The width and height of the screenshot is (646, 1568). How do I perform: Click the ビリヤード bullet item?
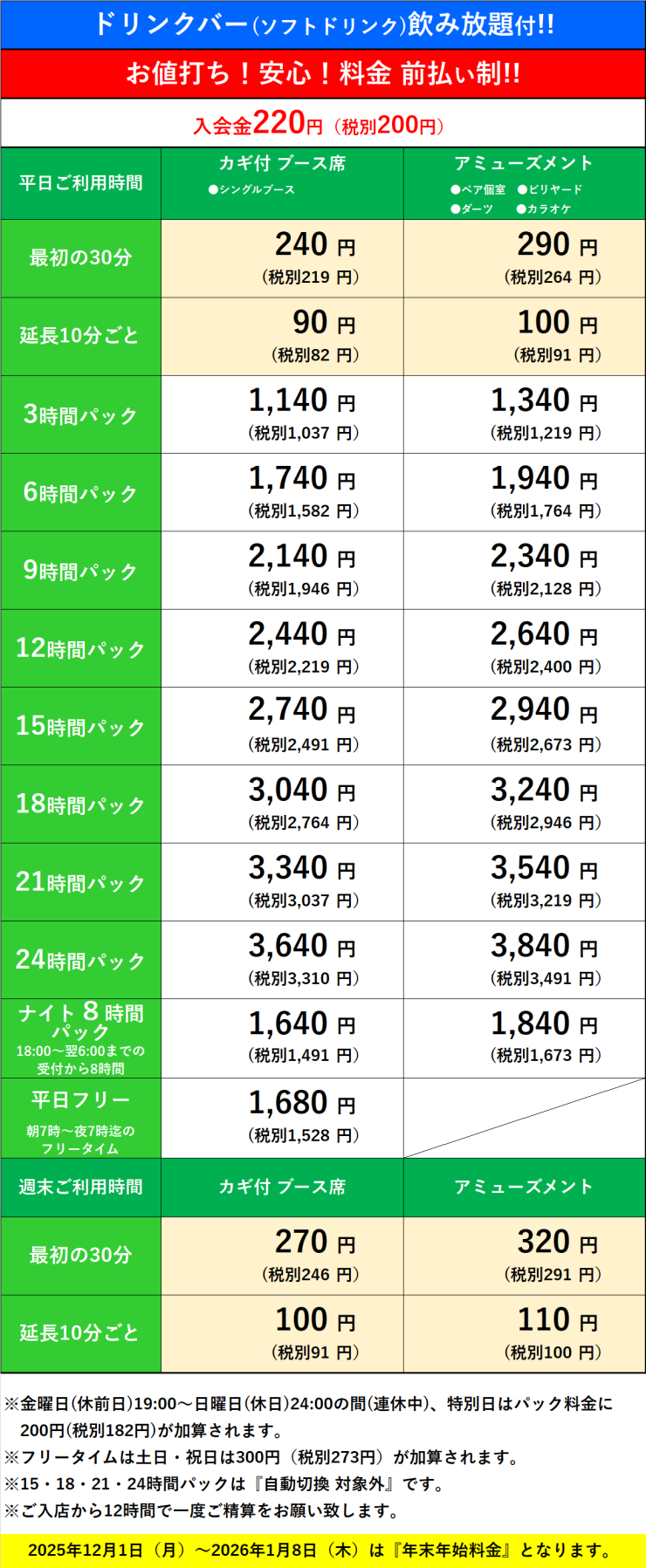(x=550, y=189)
